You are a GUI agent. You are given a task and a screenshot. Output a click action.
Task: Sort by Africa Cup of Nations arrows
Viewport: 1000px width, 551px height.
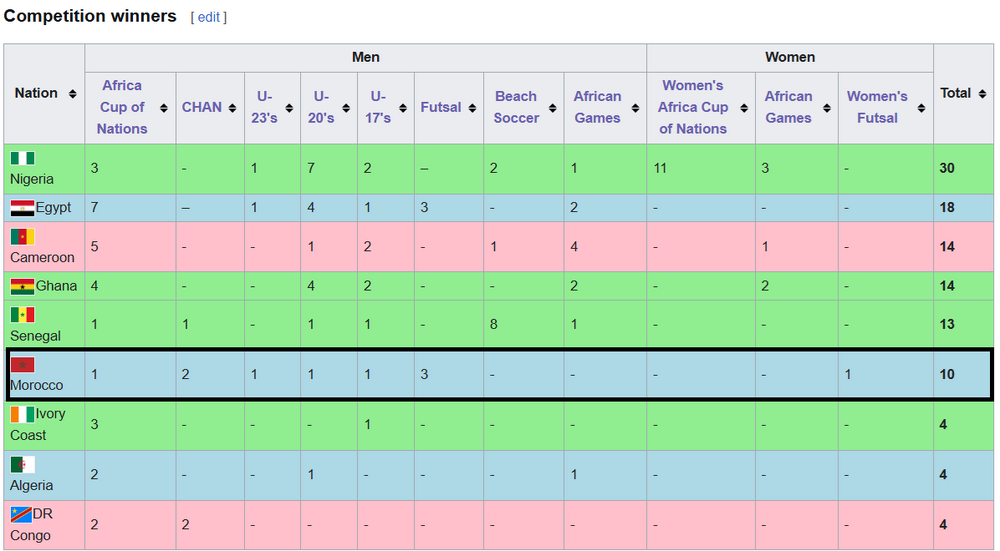[164, 108]
